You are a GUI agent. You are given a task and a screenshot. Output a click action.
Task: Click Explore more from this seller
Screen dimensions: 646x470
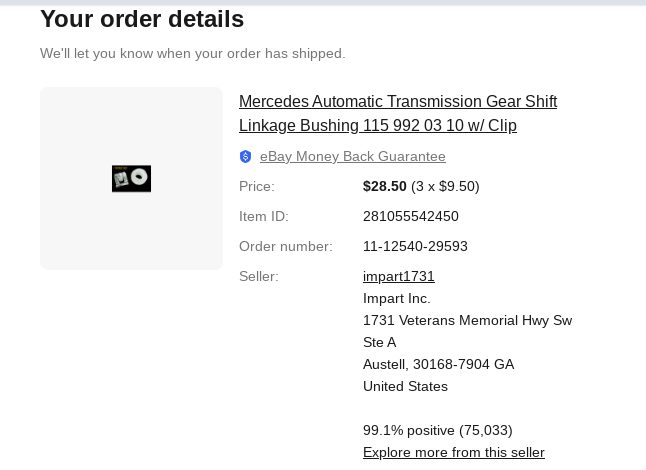click(453, 452)
